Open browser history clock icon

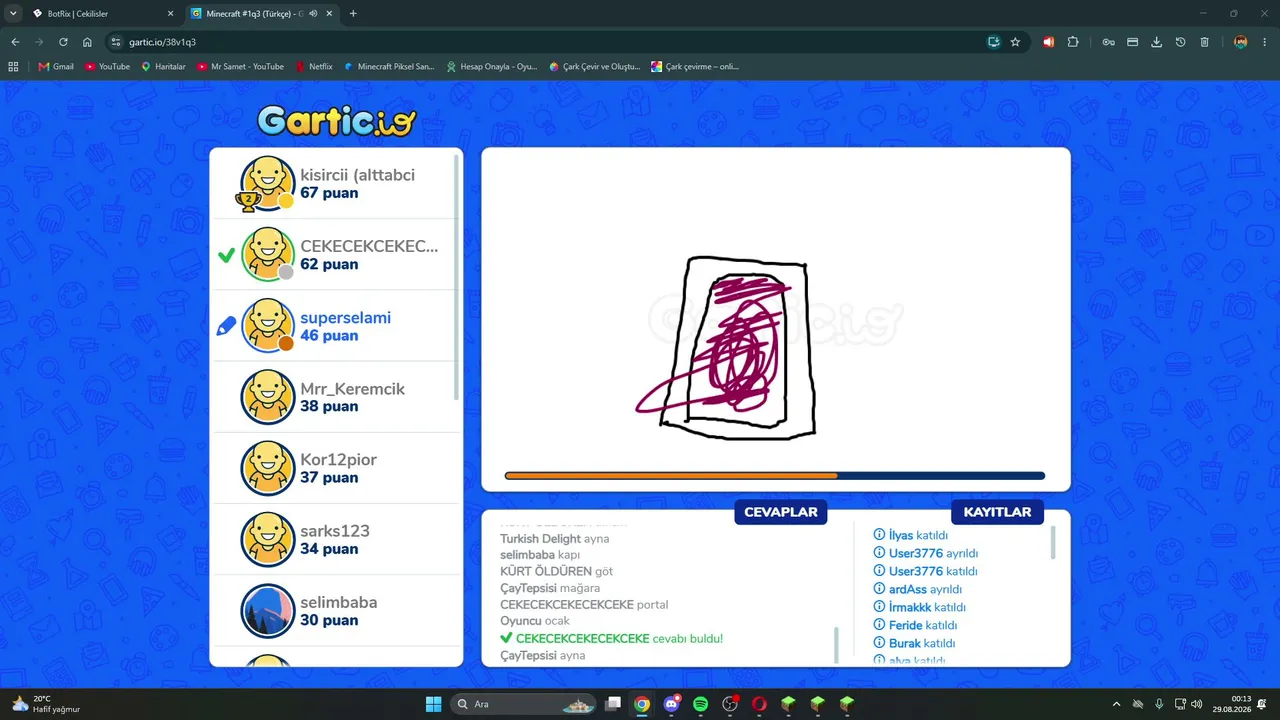click(x=1180, y=42)
